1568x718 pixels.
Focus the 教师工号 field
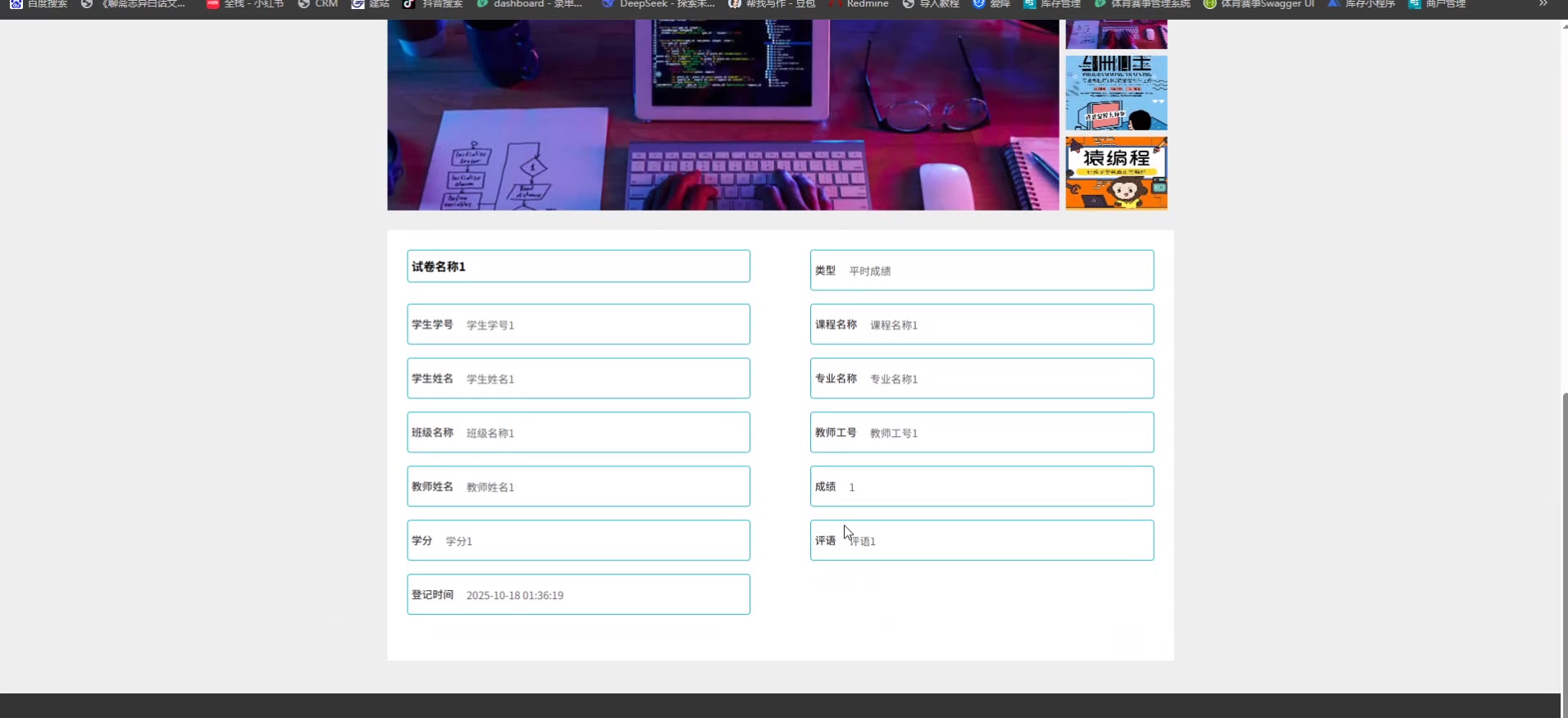point(982,433)
